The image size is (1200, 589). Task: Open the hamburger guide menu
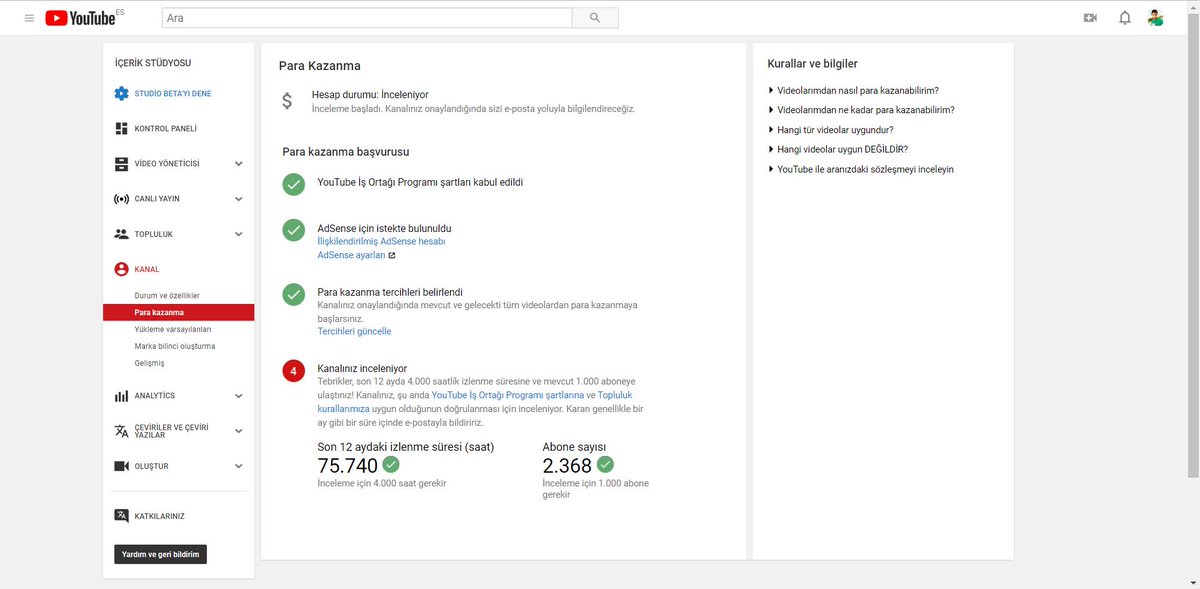pos(29,18)
